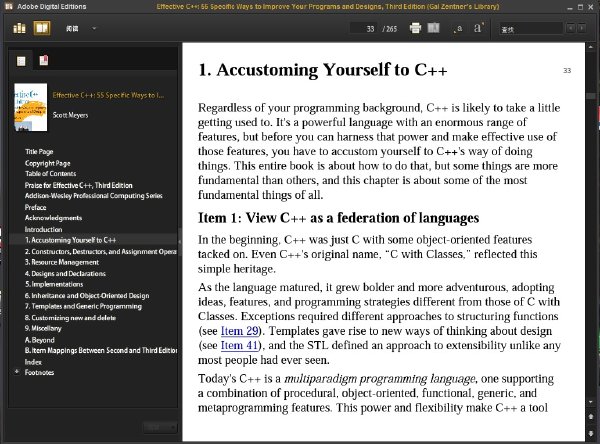600x444 pixels.
Task: Minimize the Adobe Digital Editions window
Action: click(570, 7)
